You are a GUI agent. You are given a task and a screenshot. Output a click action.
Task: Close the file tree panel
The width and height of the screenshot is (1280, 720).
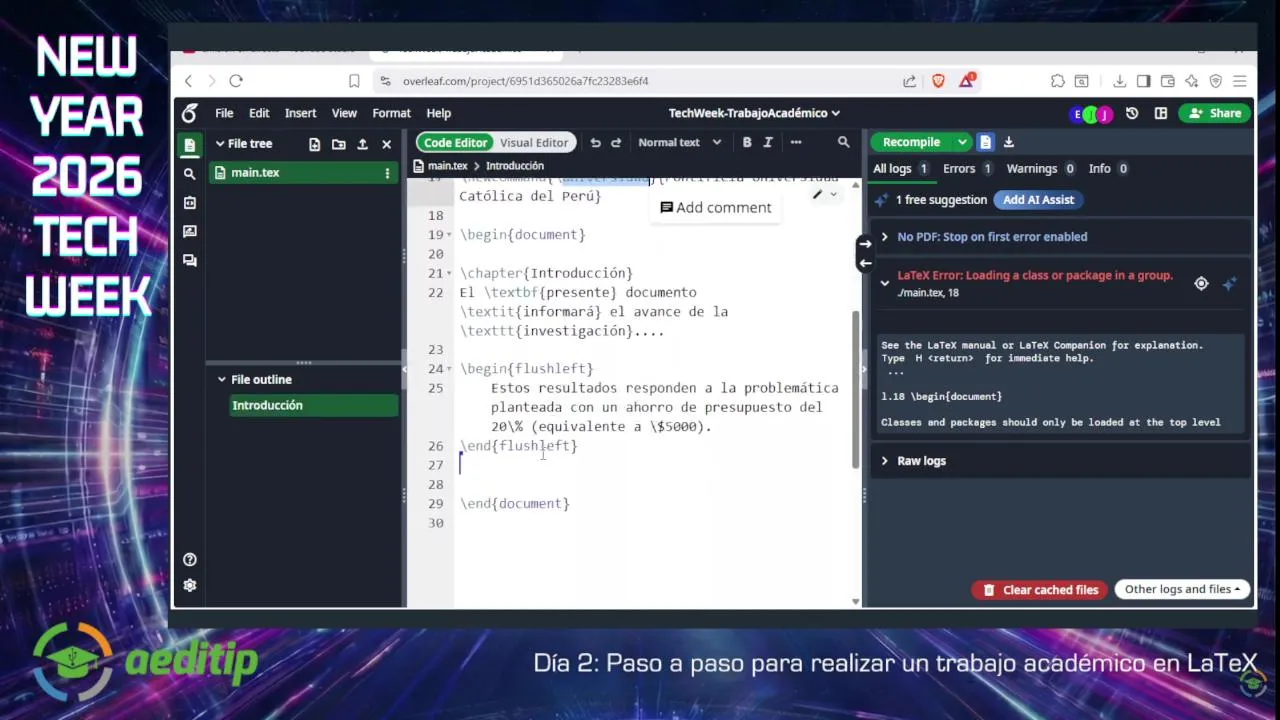tap(387, 144)
